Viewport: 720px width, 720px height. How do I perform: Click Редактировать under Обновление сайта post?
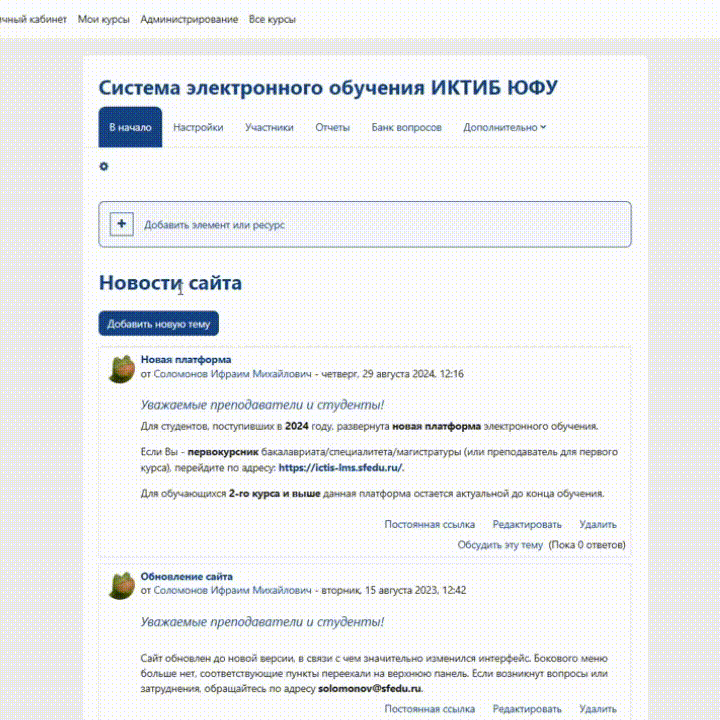point(527,709)
